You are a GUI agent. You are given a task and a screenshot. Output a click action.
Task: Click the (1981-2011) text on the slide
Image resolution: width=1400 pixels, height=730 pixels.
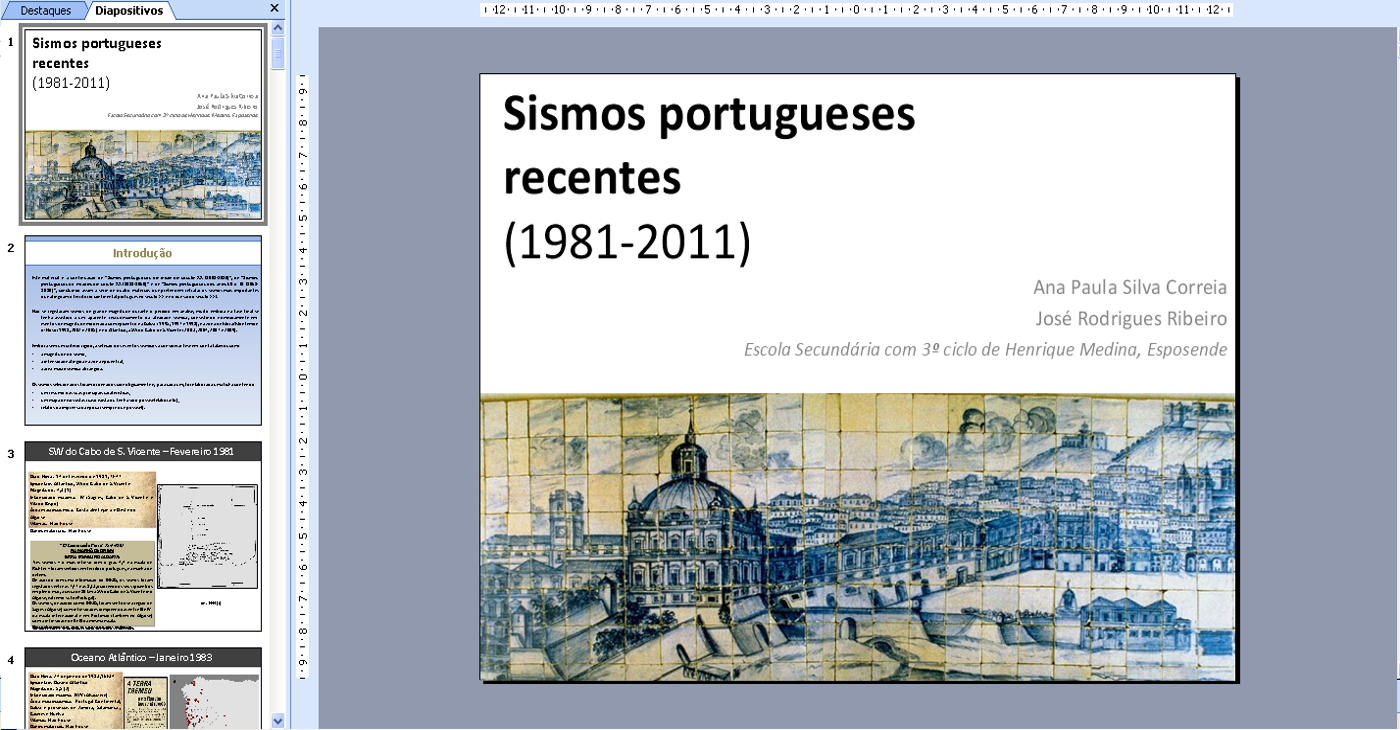tap(627, 242)
